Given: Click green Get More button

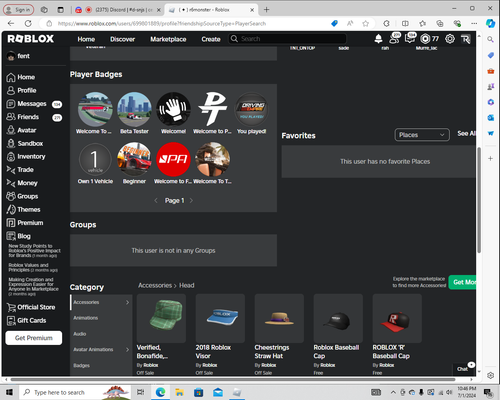Looking at the screenshot, I should pos(462,282).
